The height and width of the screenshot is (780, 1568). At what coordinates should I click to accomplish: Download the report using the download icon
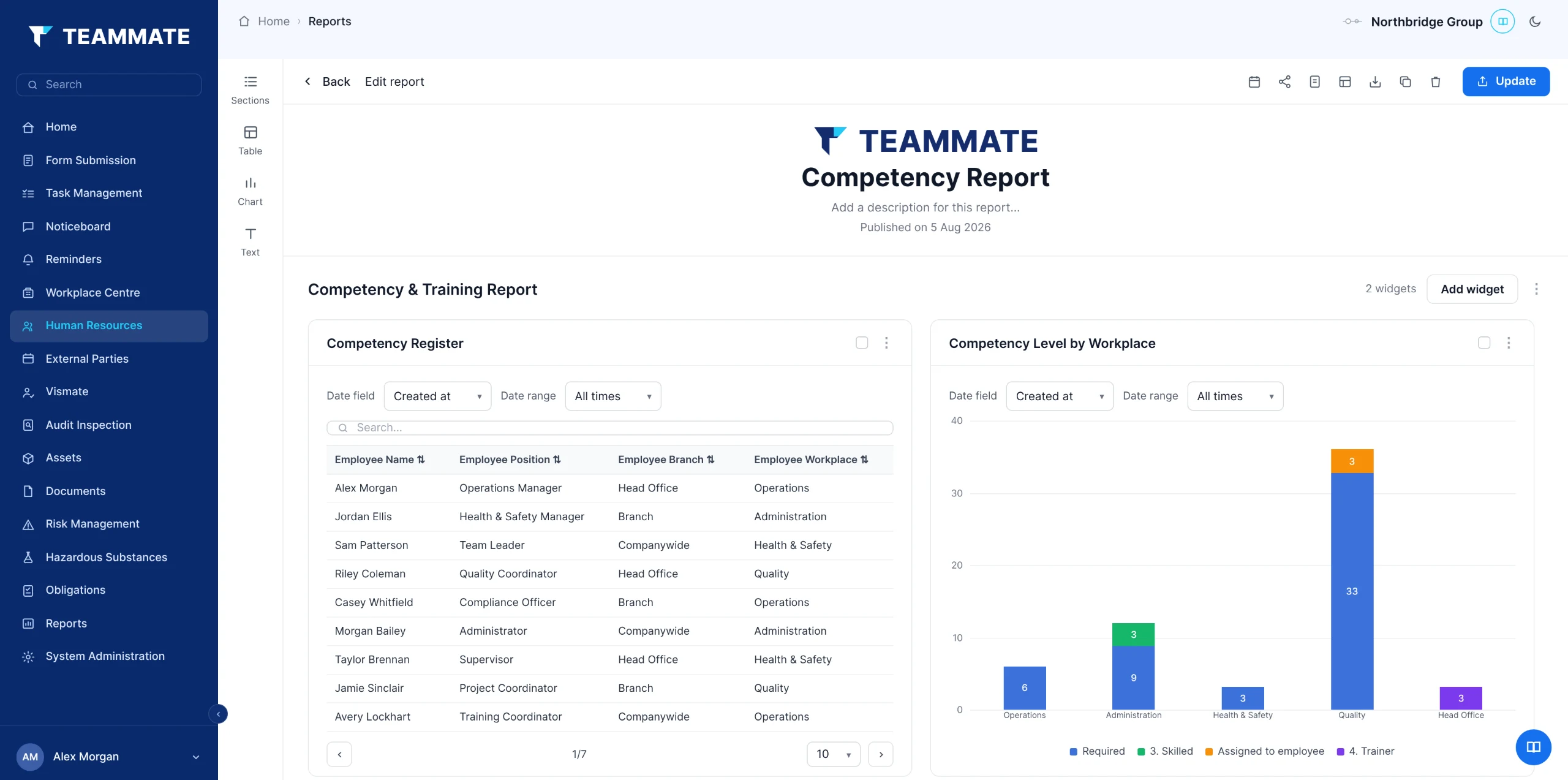tap(1375, 81)
